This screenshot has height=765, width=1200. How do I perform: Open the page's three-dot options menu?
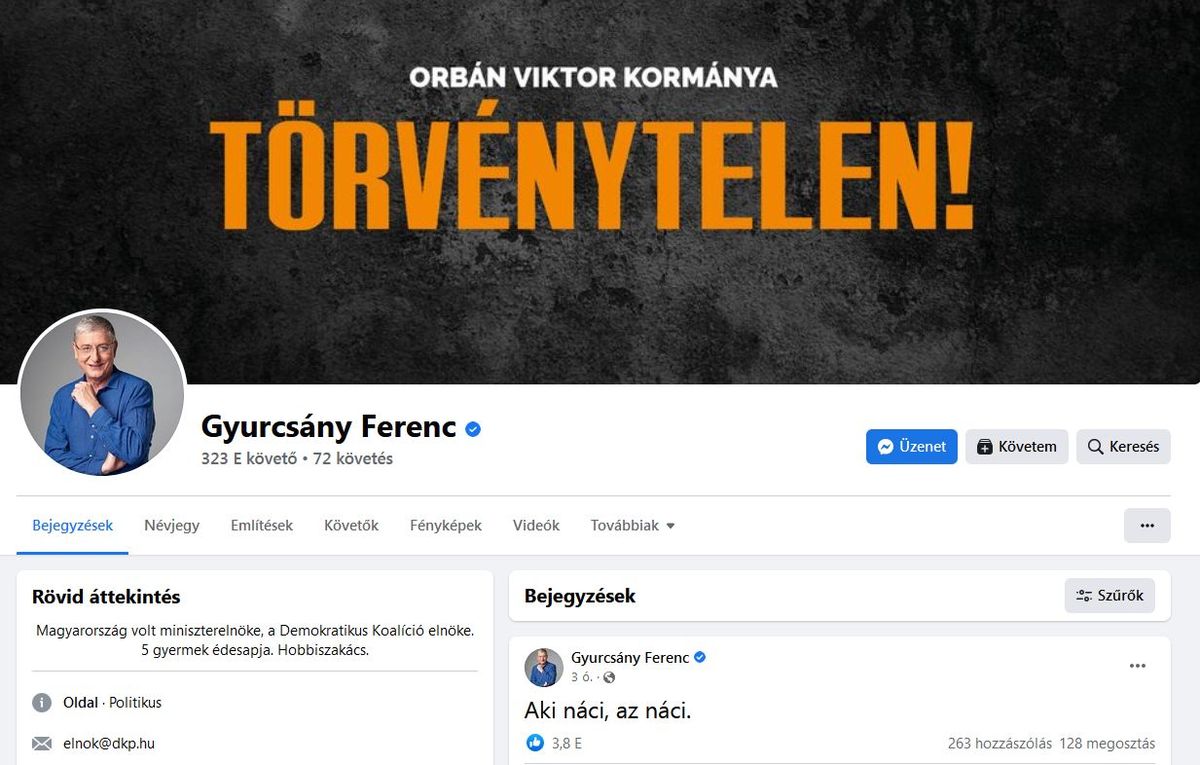(1147, 525)
